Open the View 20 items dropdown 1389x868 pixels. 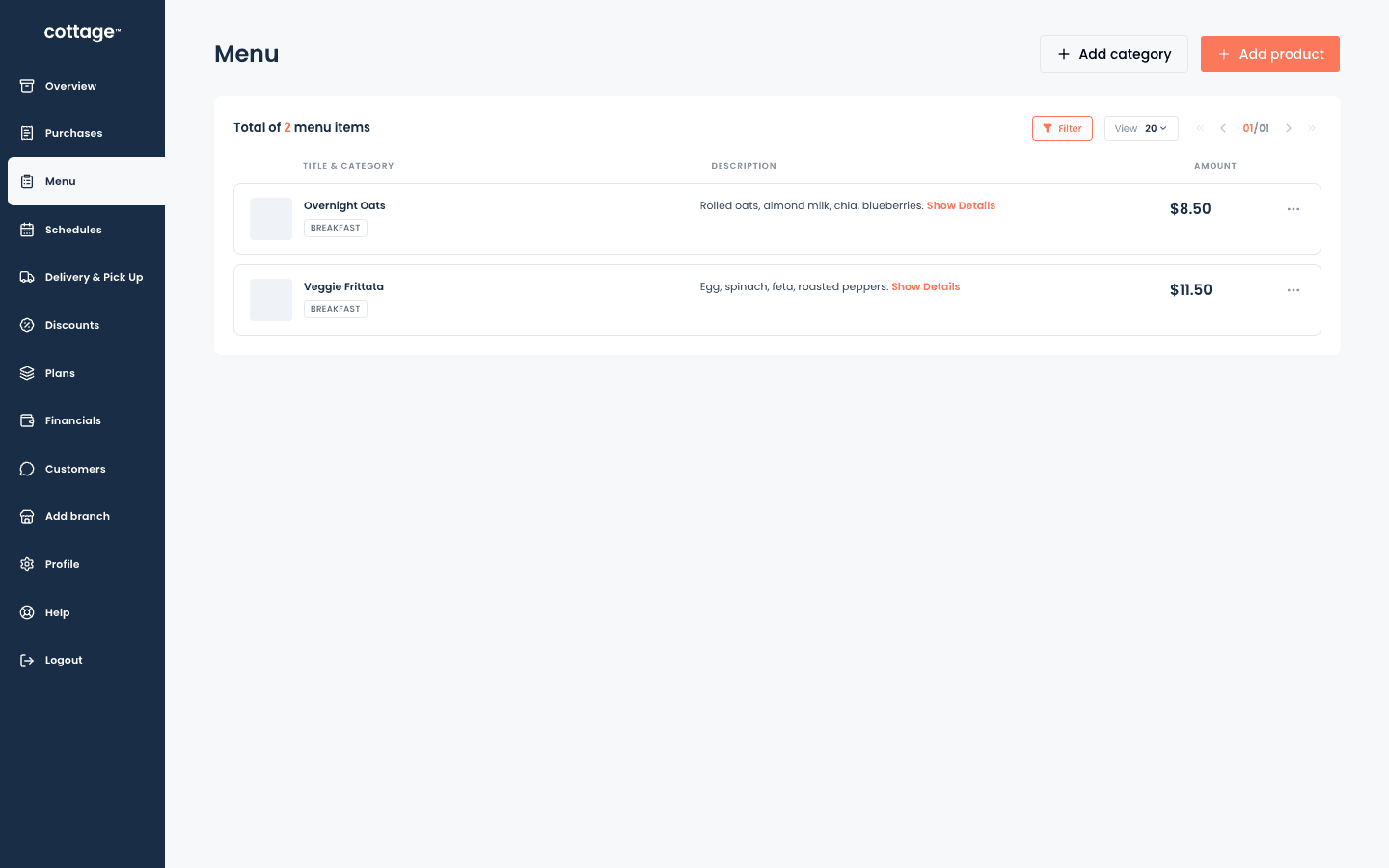coord(1141,128)
